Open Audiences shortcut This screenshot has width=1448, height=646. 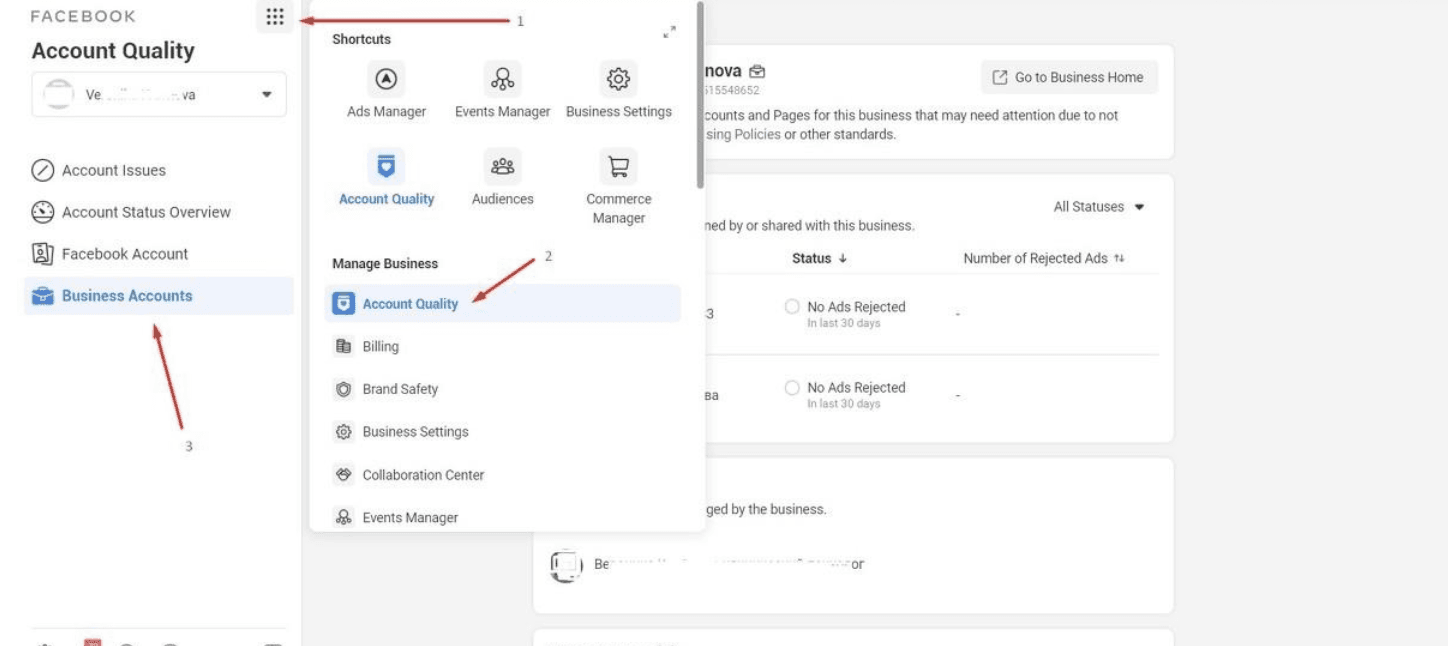tap(503, 178)
